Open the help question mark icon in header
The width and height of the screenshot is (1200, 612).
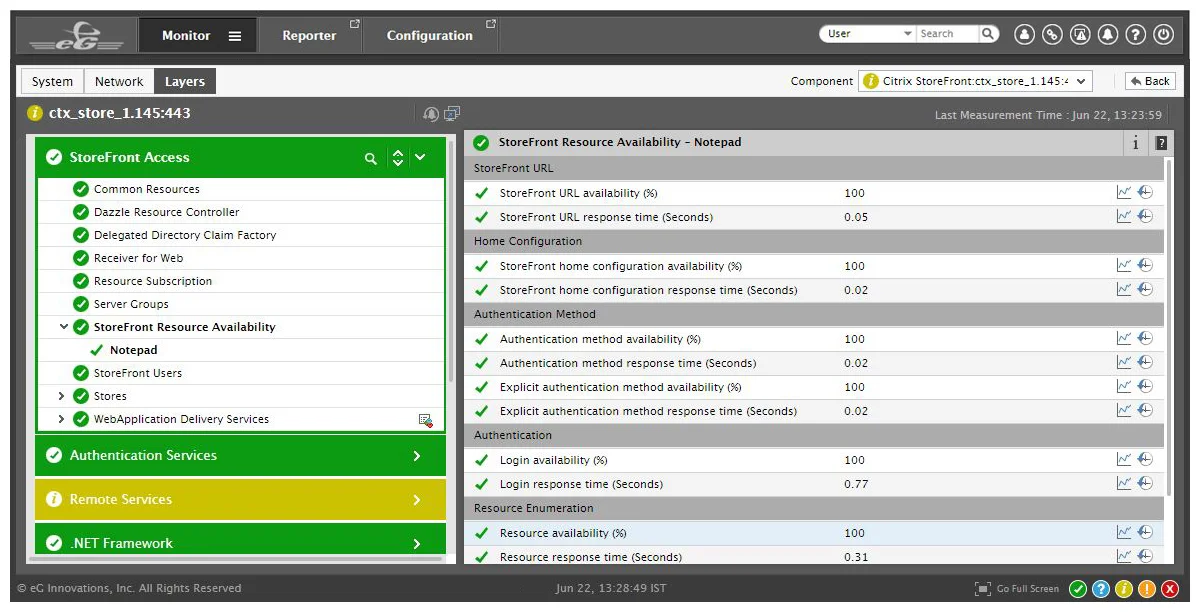[x=1135, y=34]
